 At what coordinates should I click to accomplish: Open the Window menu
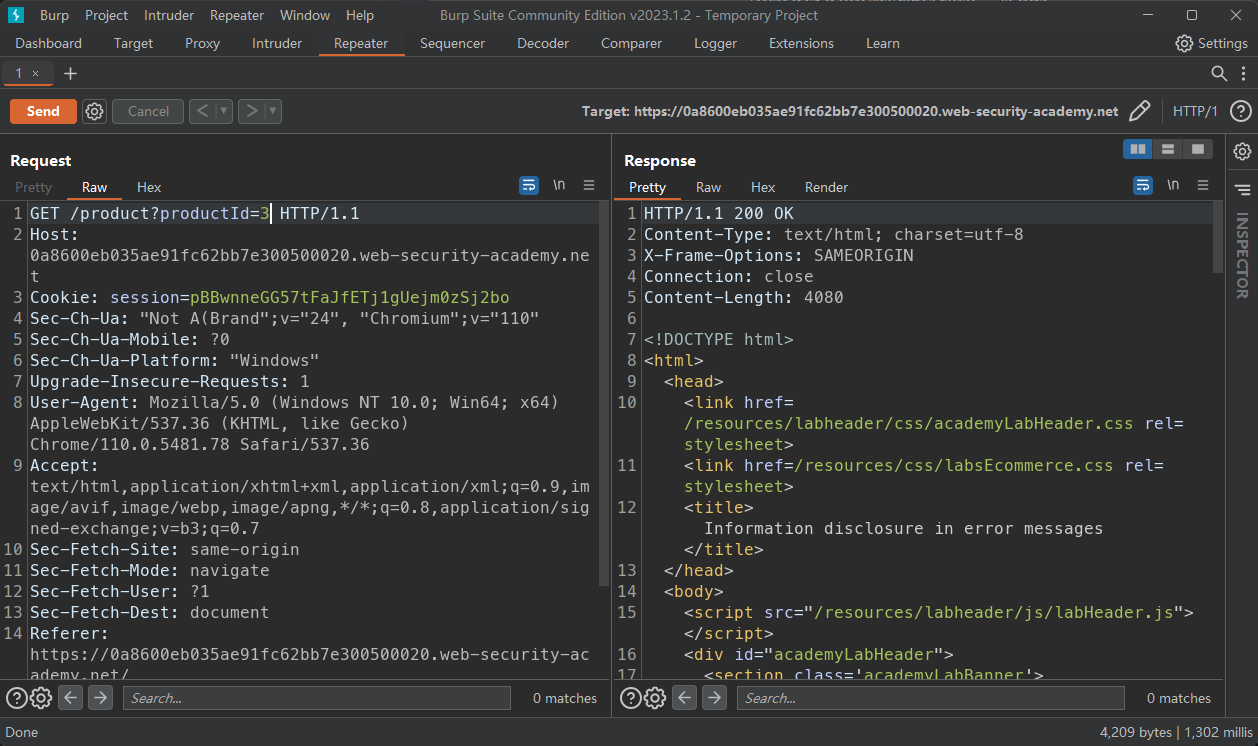click(x=305, y=15)
